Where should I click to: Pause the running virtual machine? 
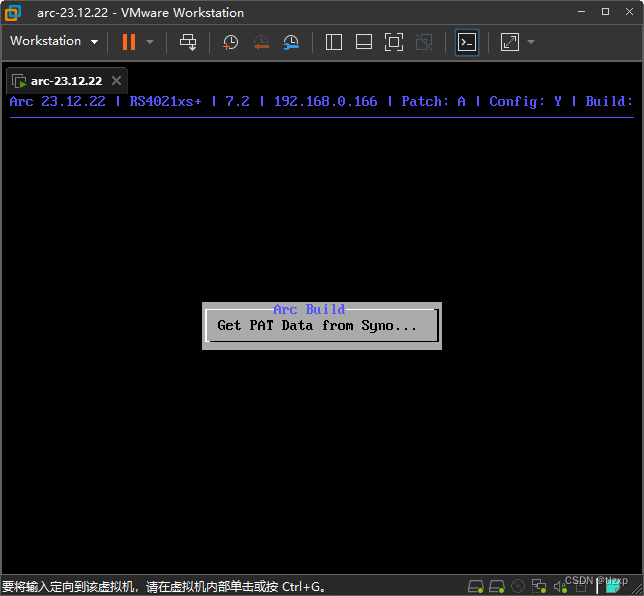(129, 42)
